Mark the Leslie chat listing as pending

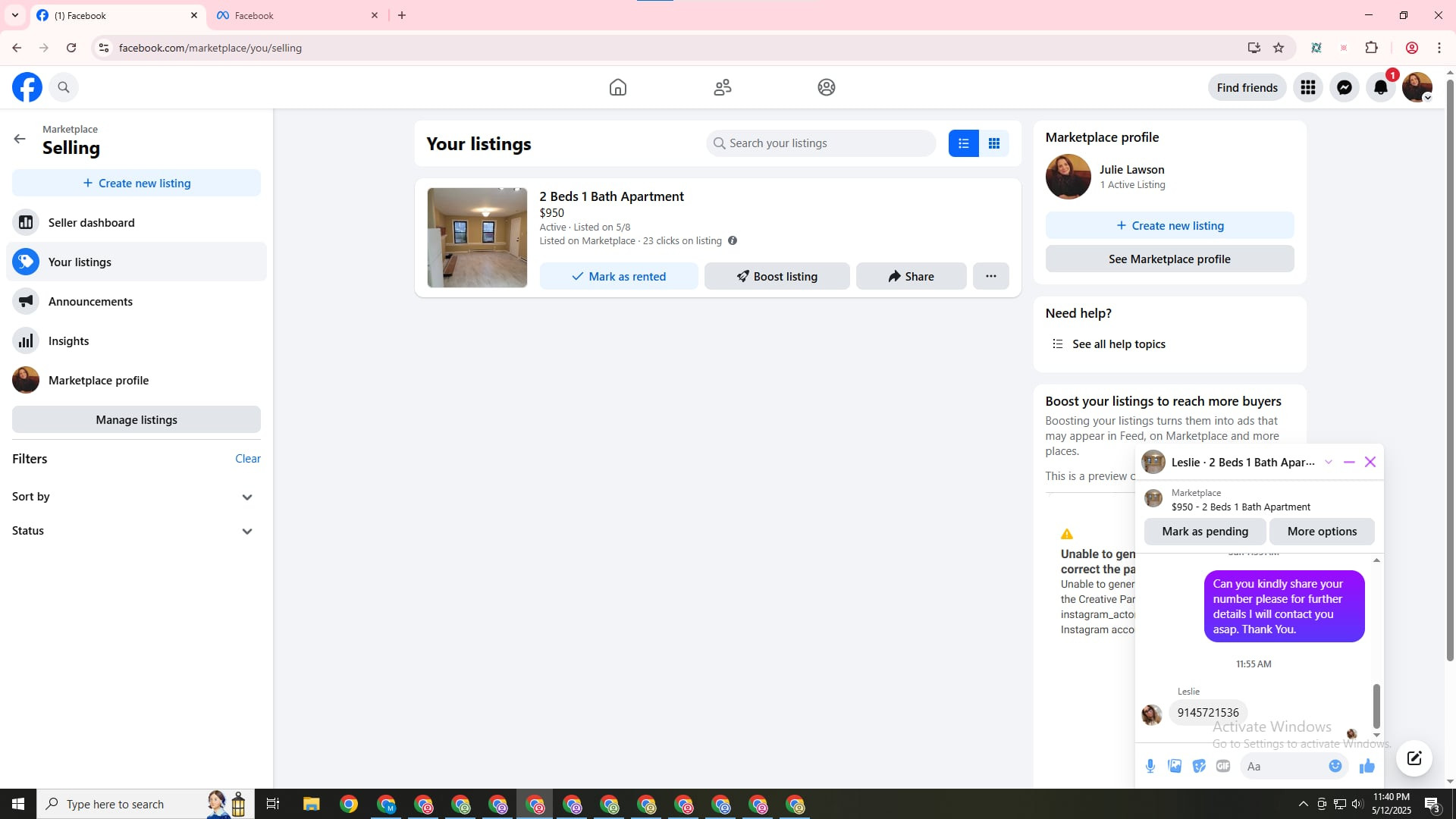point(1205,531)
